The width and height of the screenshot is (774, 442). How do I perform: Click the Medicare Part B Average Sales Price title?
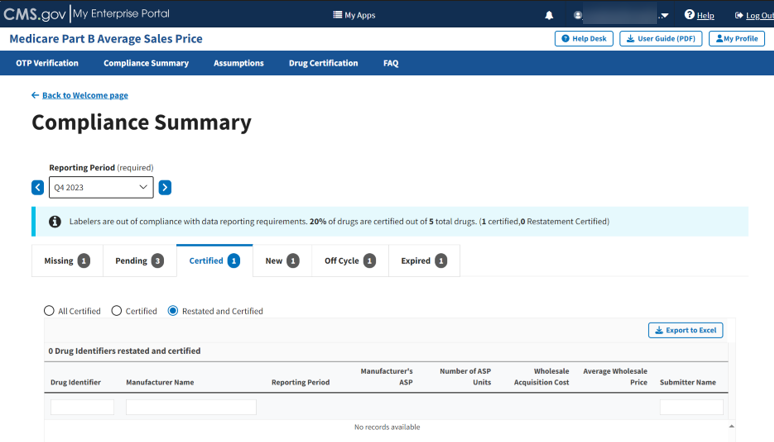pos(106,39)
